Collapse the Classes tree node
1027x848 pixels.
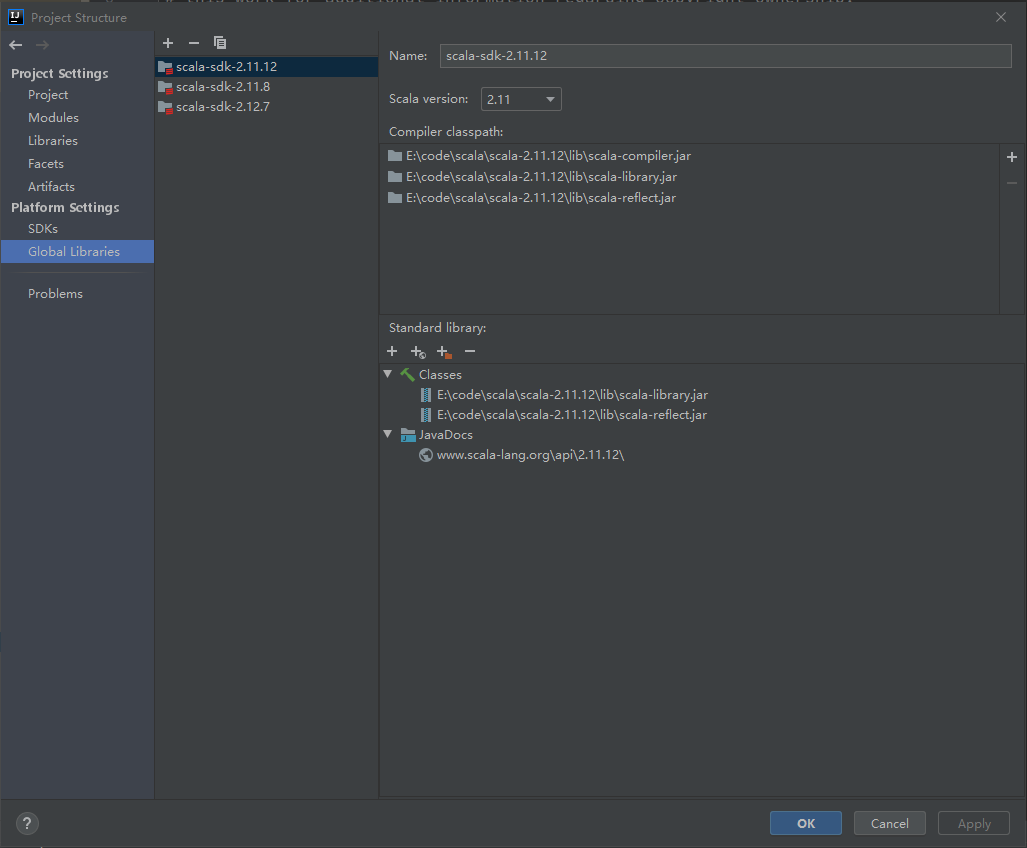pyautogui.click(x=388, y=374)
